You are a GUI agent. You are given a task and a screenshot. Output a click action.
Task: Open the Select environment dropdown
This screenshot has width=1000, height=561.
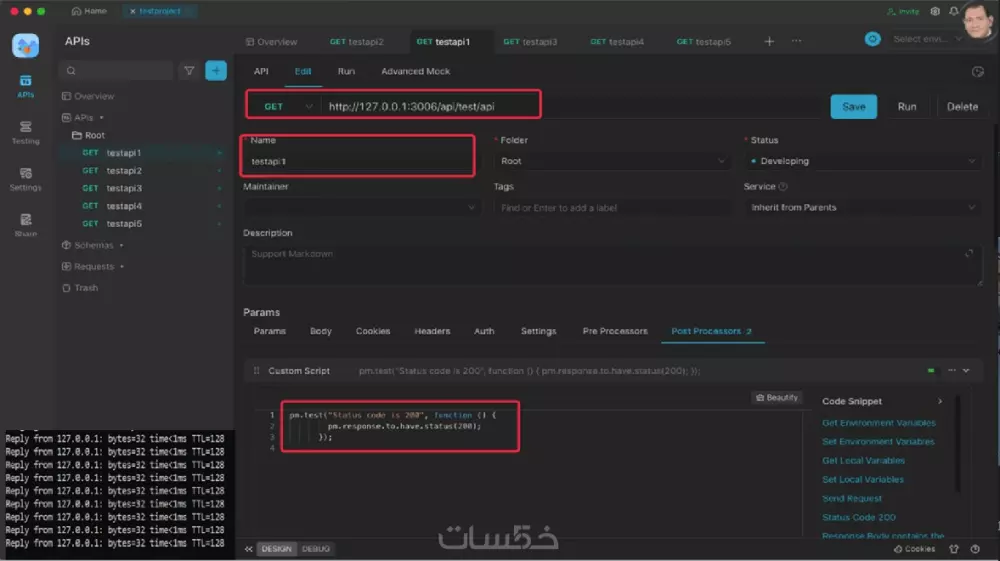click(x=928, y=39)
